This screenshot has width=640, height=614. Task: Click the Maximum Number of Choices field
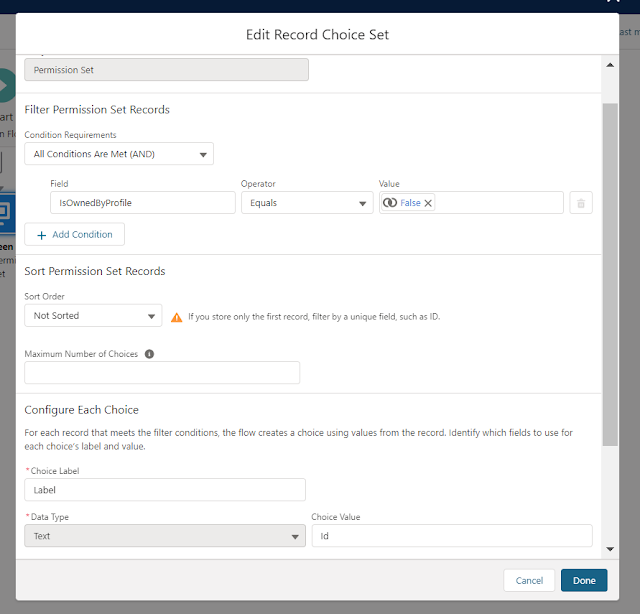pyautogui.click(x=162, y=373)
